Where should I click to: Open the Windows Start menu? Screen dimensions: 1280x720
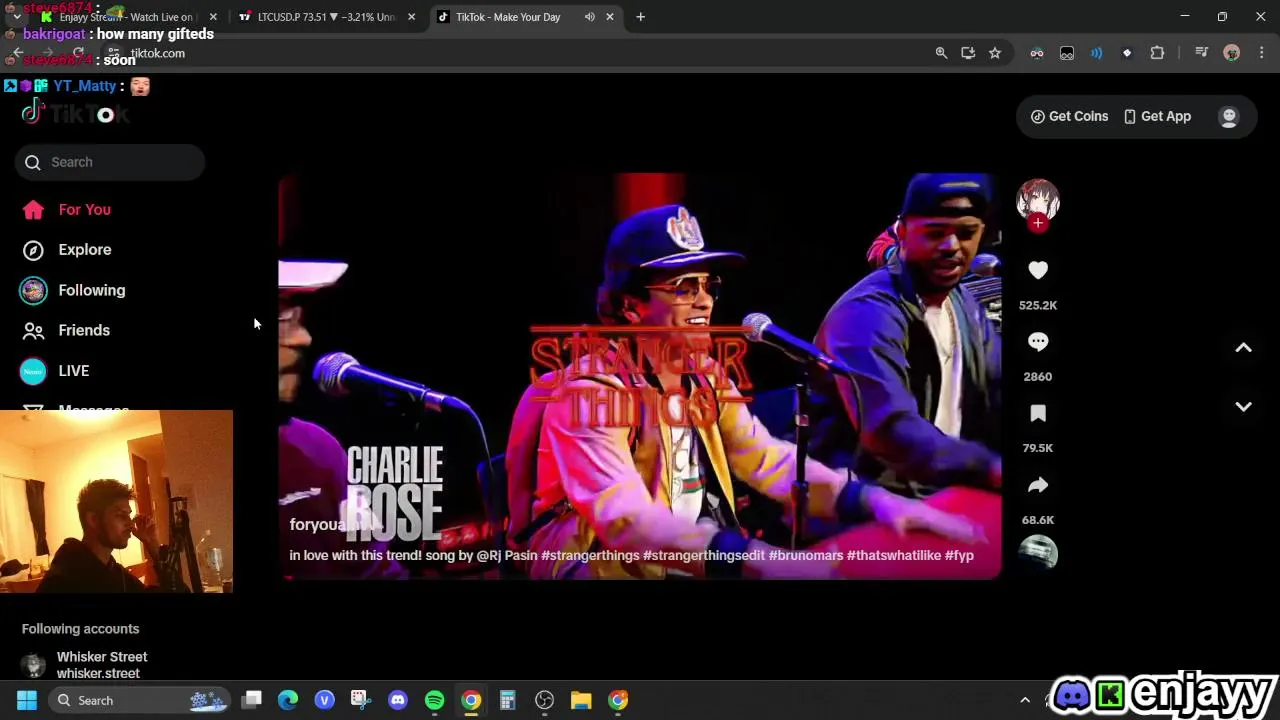coord(27,700)
